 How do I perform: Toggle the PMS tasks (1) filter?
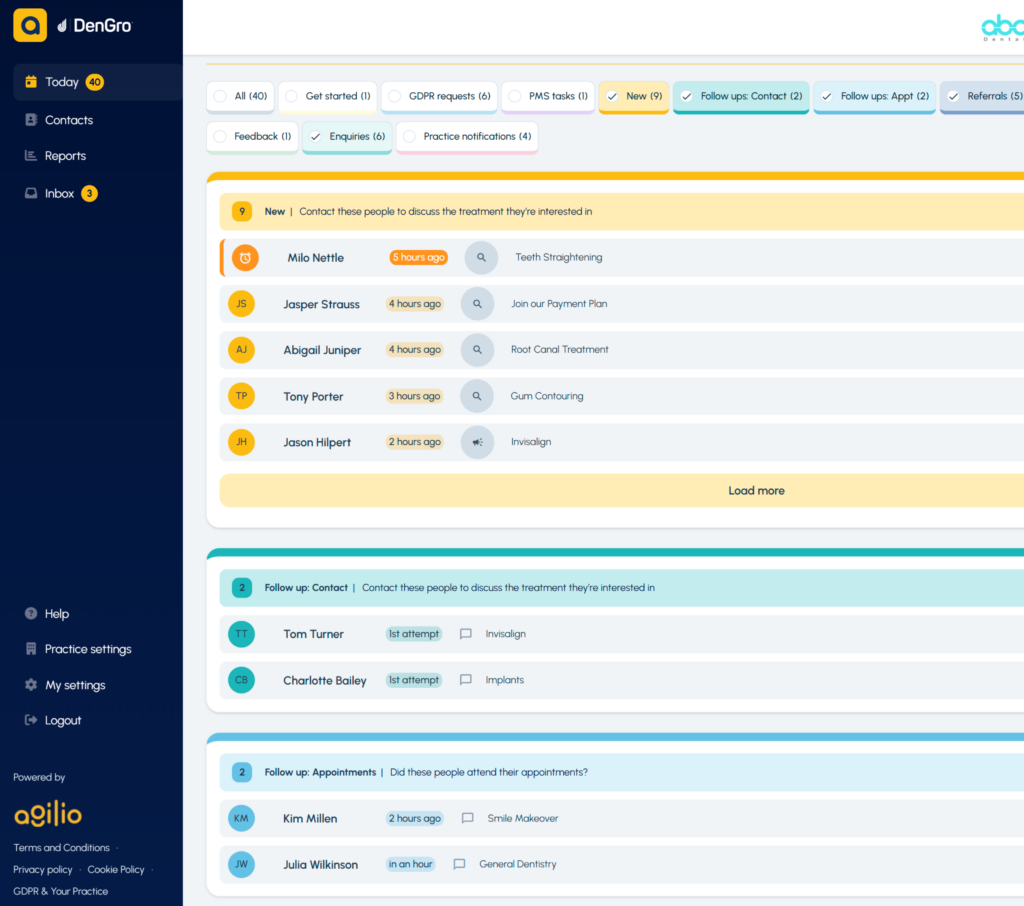coord(548,97)
